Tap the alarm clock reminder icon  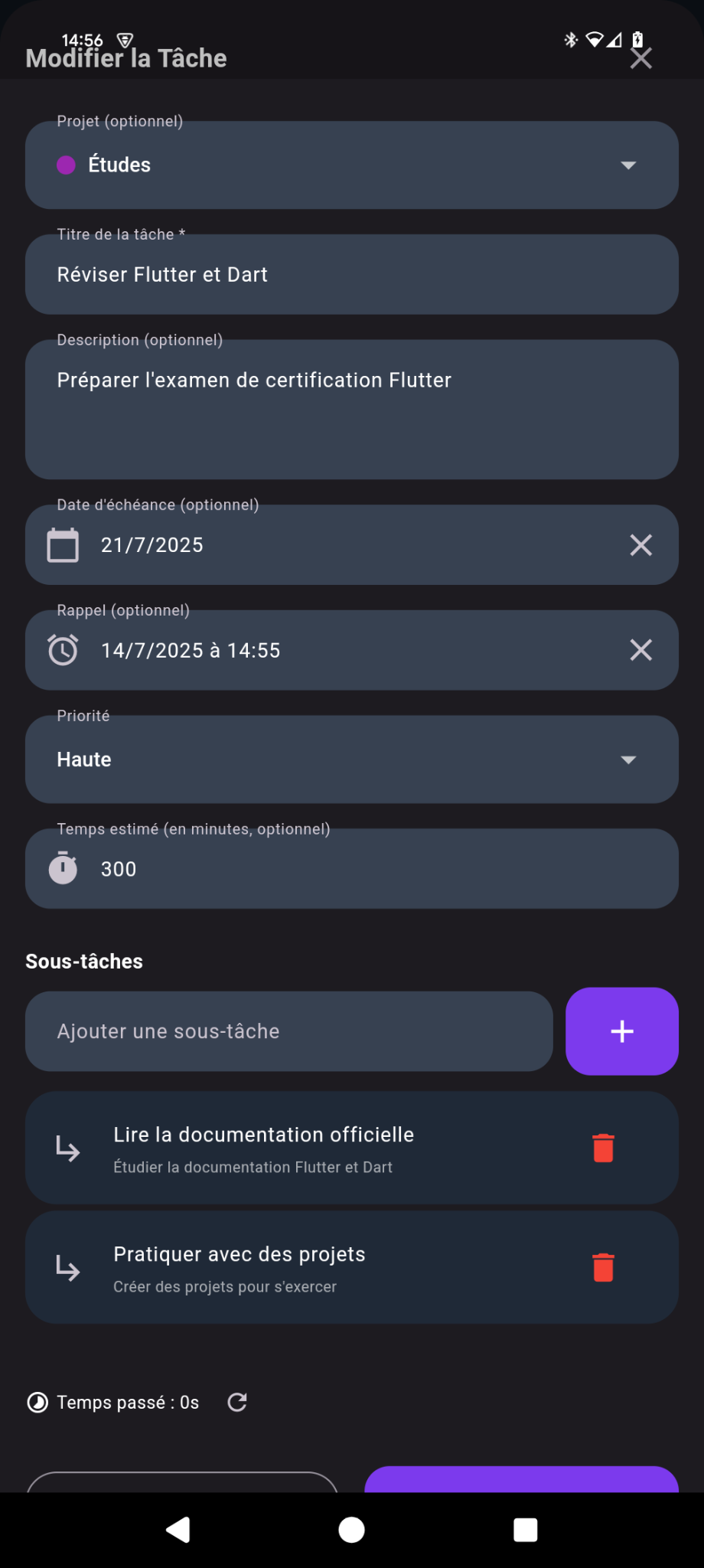[63, 650]
